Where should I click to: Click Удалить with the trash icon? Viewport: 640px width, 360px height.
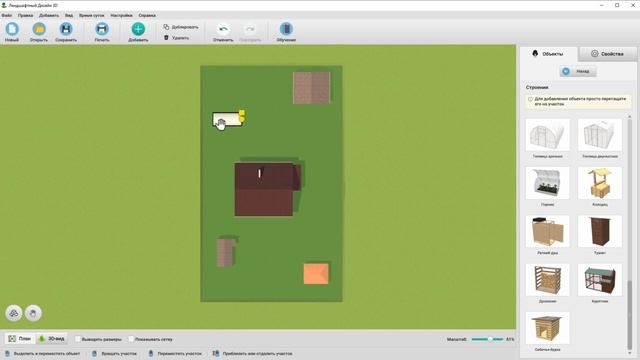coord(176,38)
